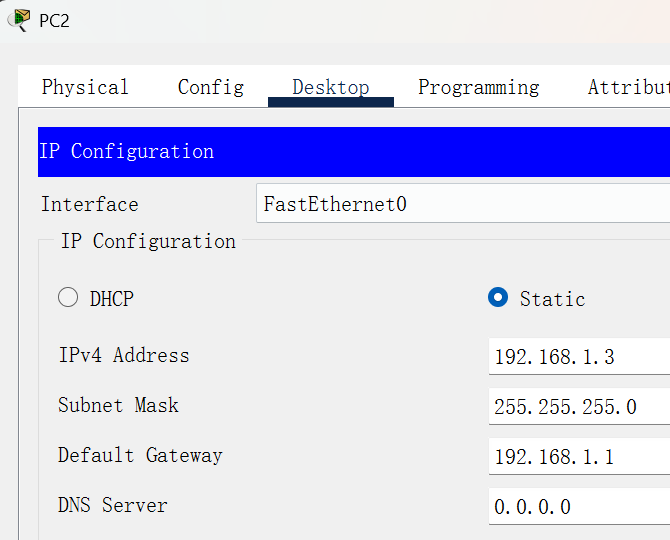Click the DNS Server label

click(113, 505)
